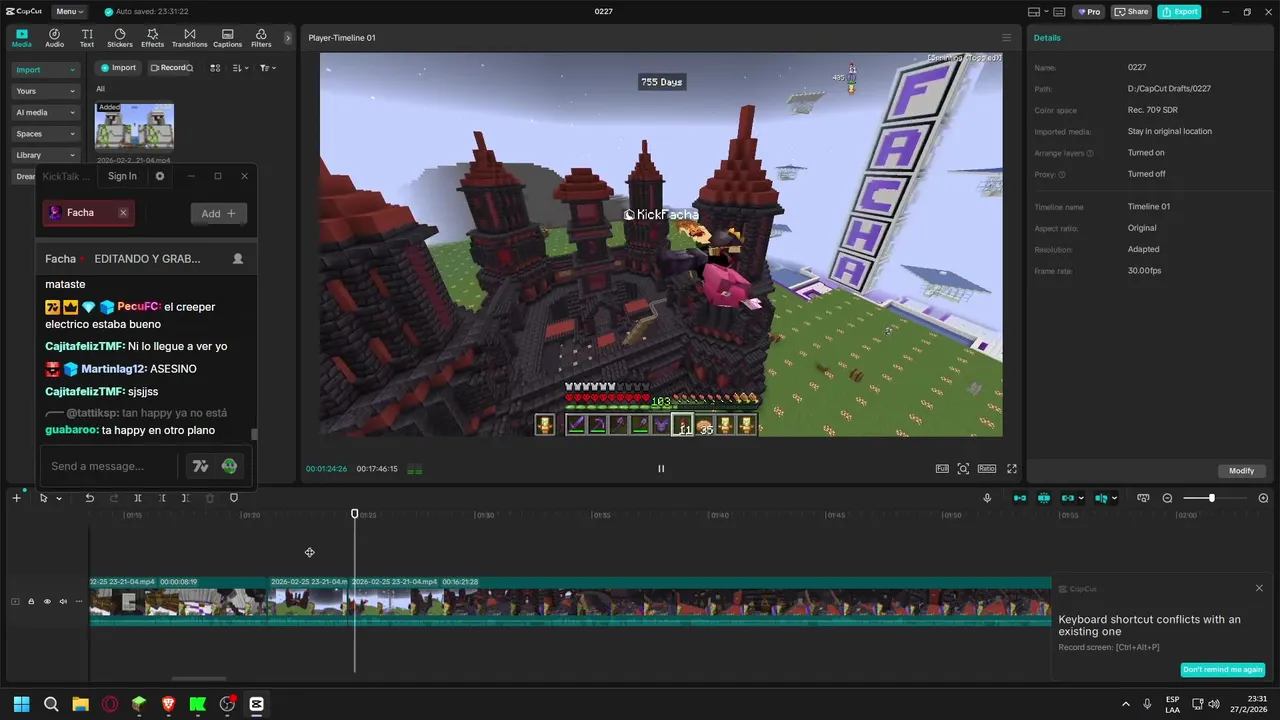Close the Facha chat tab

(x=123, y=213)
